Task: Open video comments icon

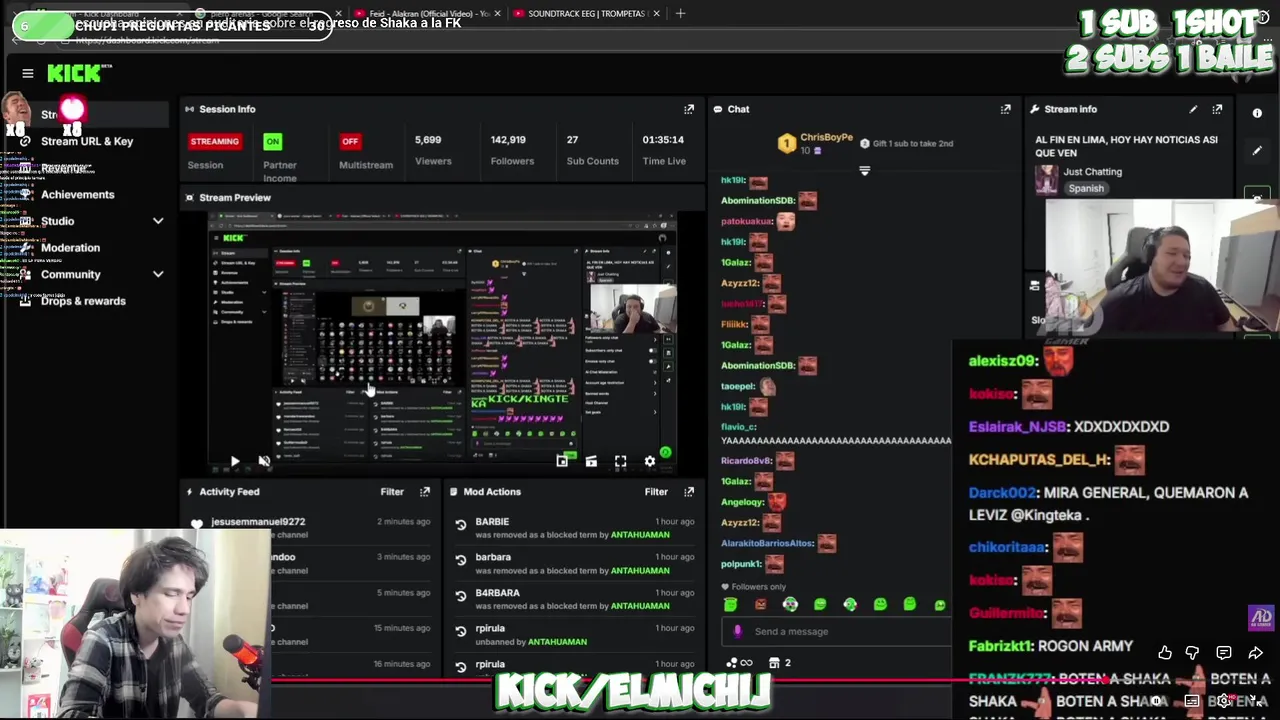Action: 1224,653
